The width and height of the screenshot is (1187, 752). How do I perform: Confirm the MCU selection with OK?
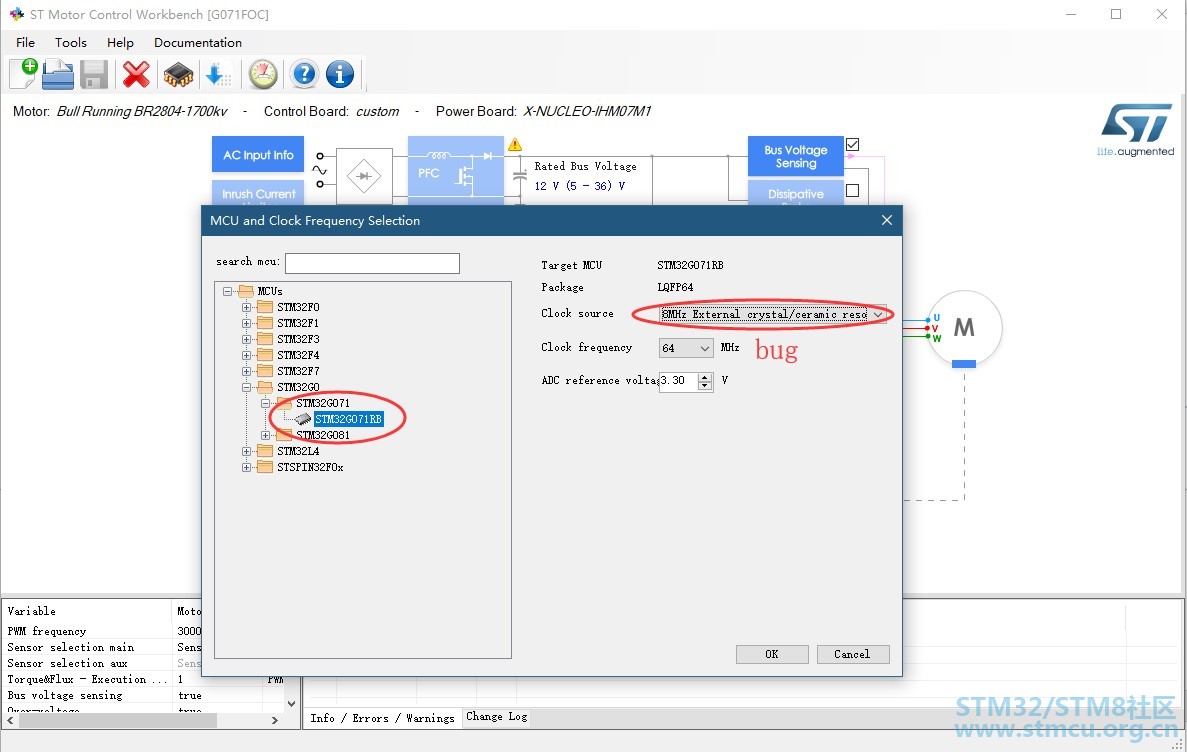771,654
